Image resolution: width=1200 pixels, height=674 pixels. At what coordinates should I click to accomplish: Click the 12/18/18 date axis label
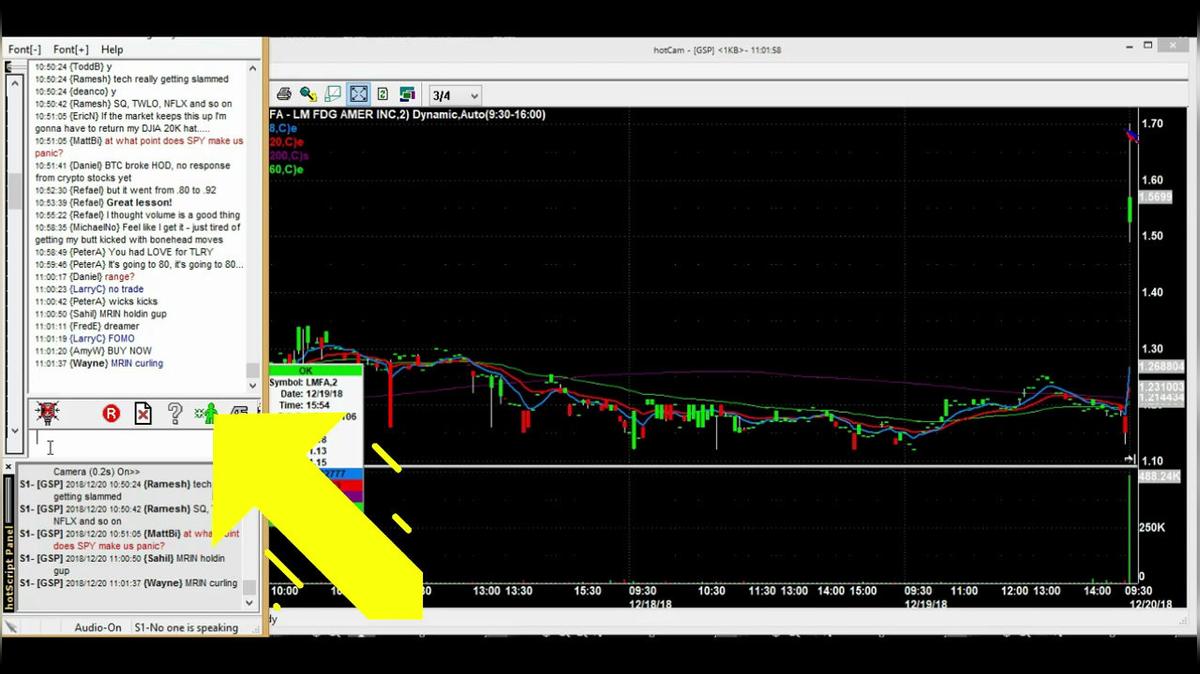click(650, 603)
